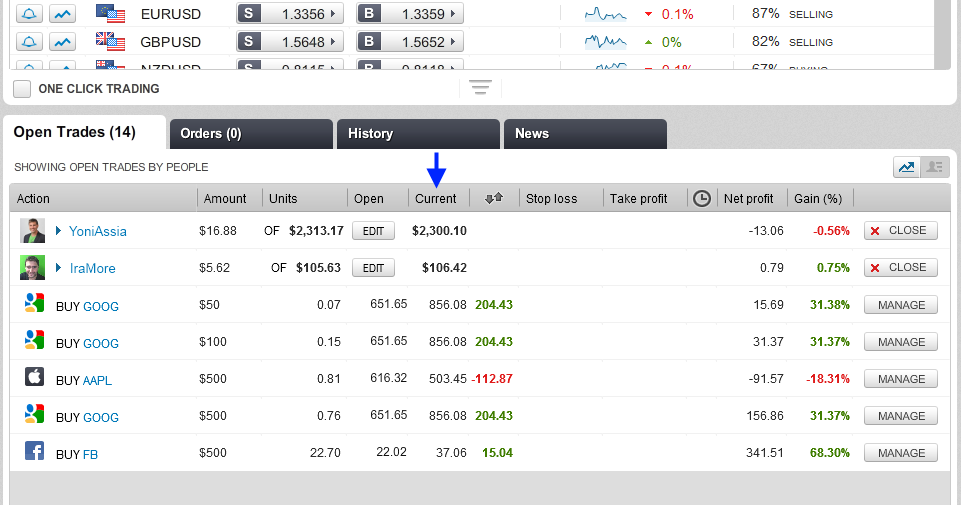Close the YoniAssia copy trade
Screen dimensions: 961x505
pyautogui.click(x=901, y=230)
